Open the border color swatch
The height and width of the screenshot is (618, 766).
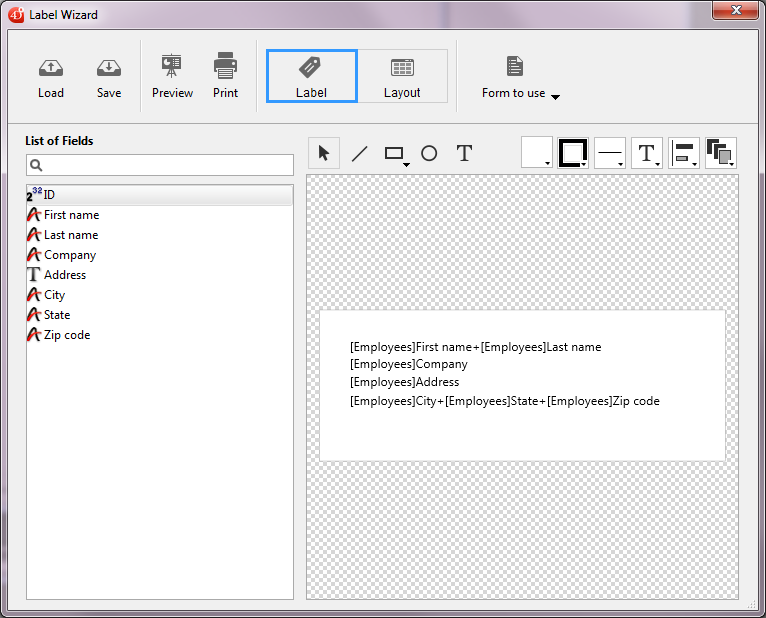(573, 153)
